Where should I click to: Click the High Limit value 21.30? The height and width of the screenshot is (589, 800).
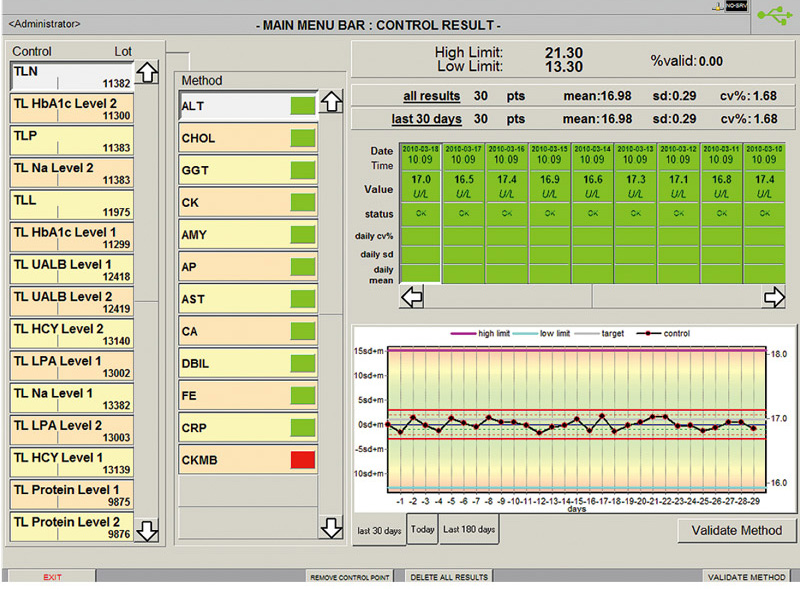point(564,53)
